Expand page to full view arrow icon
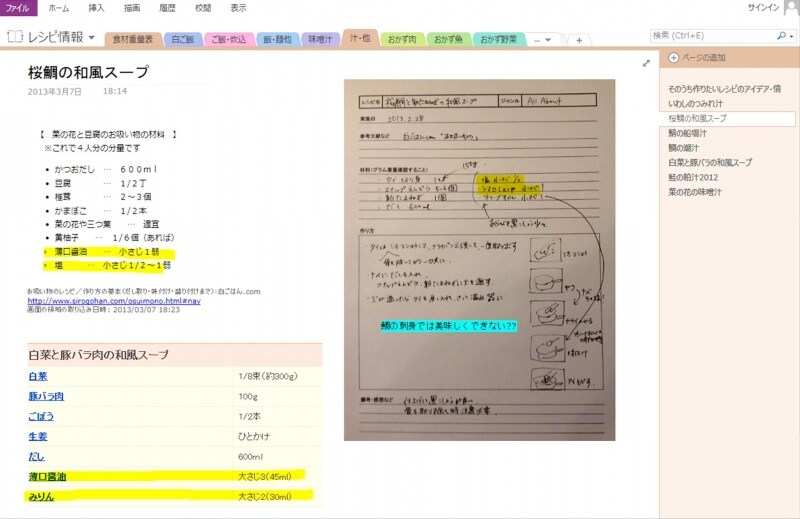This screenshot has height=519, width=800. 646,63
